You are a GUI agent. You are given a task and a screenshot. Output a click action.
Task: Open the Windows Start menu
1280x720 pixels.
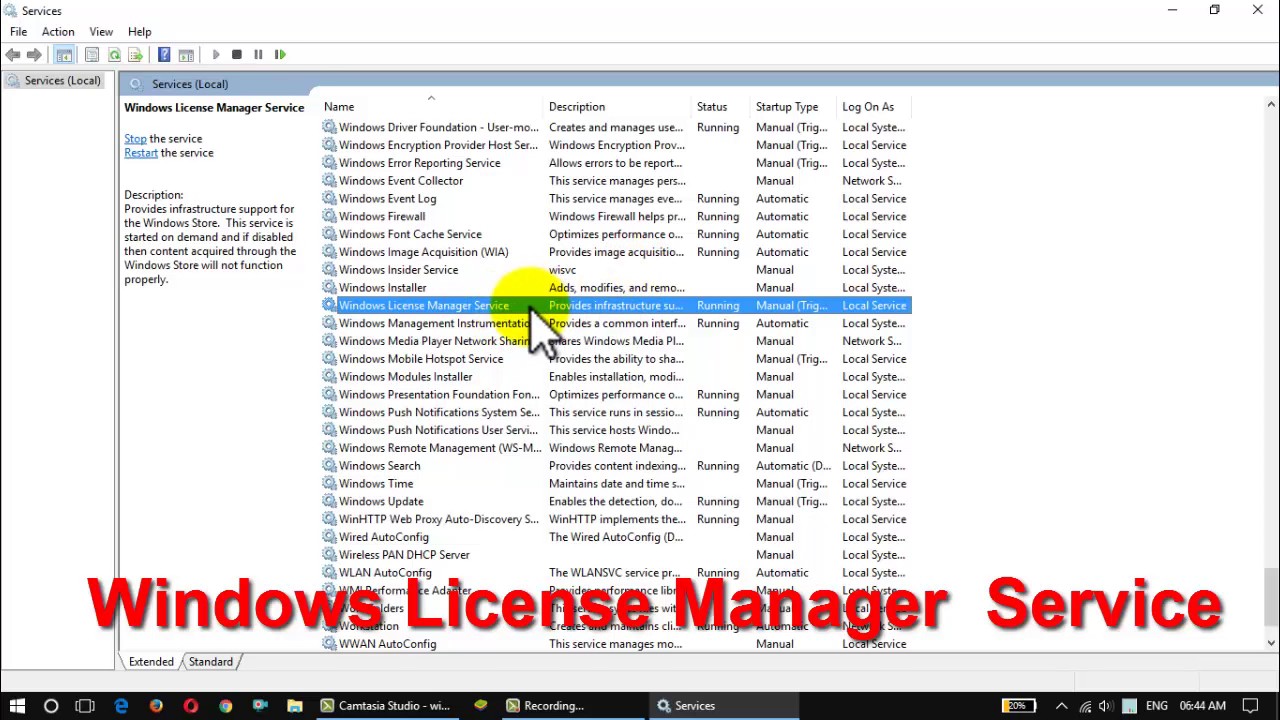(x=17, y=706)
